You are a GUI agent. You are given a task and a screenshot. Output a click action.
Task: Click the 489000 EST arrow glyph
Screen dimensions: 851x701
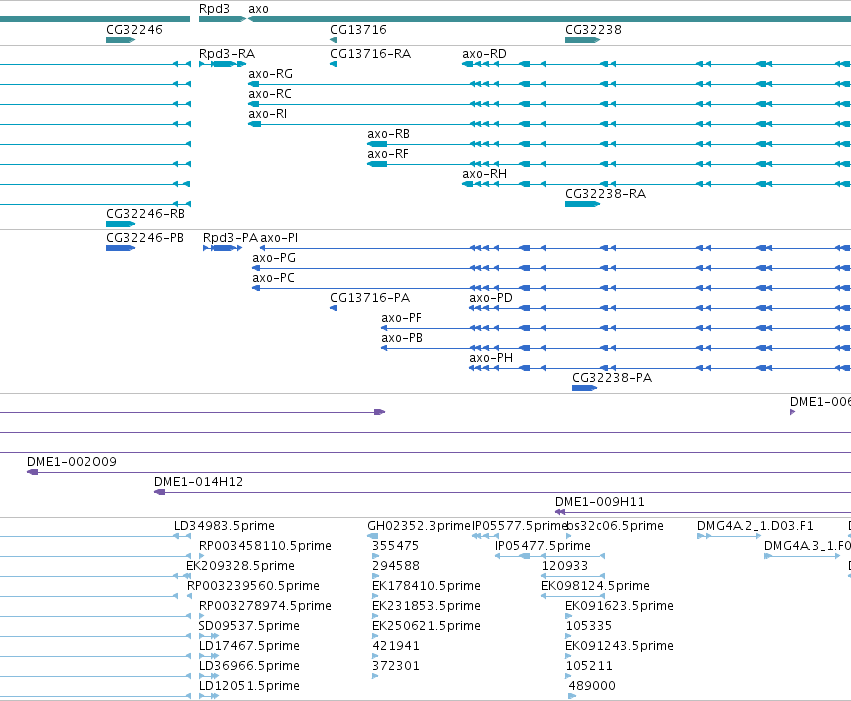572,696
